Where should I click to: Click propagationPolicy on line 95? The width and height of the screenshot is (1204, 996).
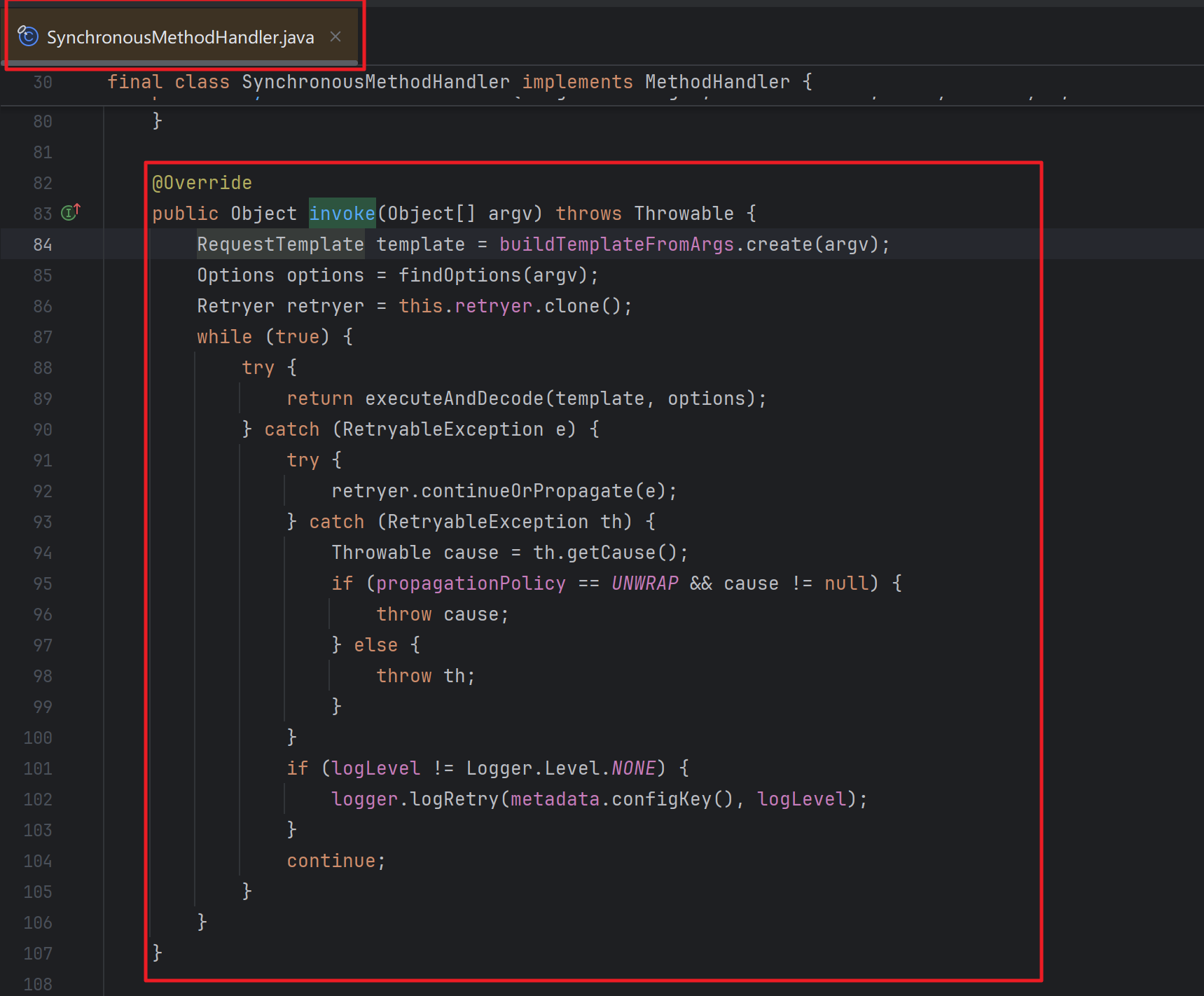(x=471, y=583)
